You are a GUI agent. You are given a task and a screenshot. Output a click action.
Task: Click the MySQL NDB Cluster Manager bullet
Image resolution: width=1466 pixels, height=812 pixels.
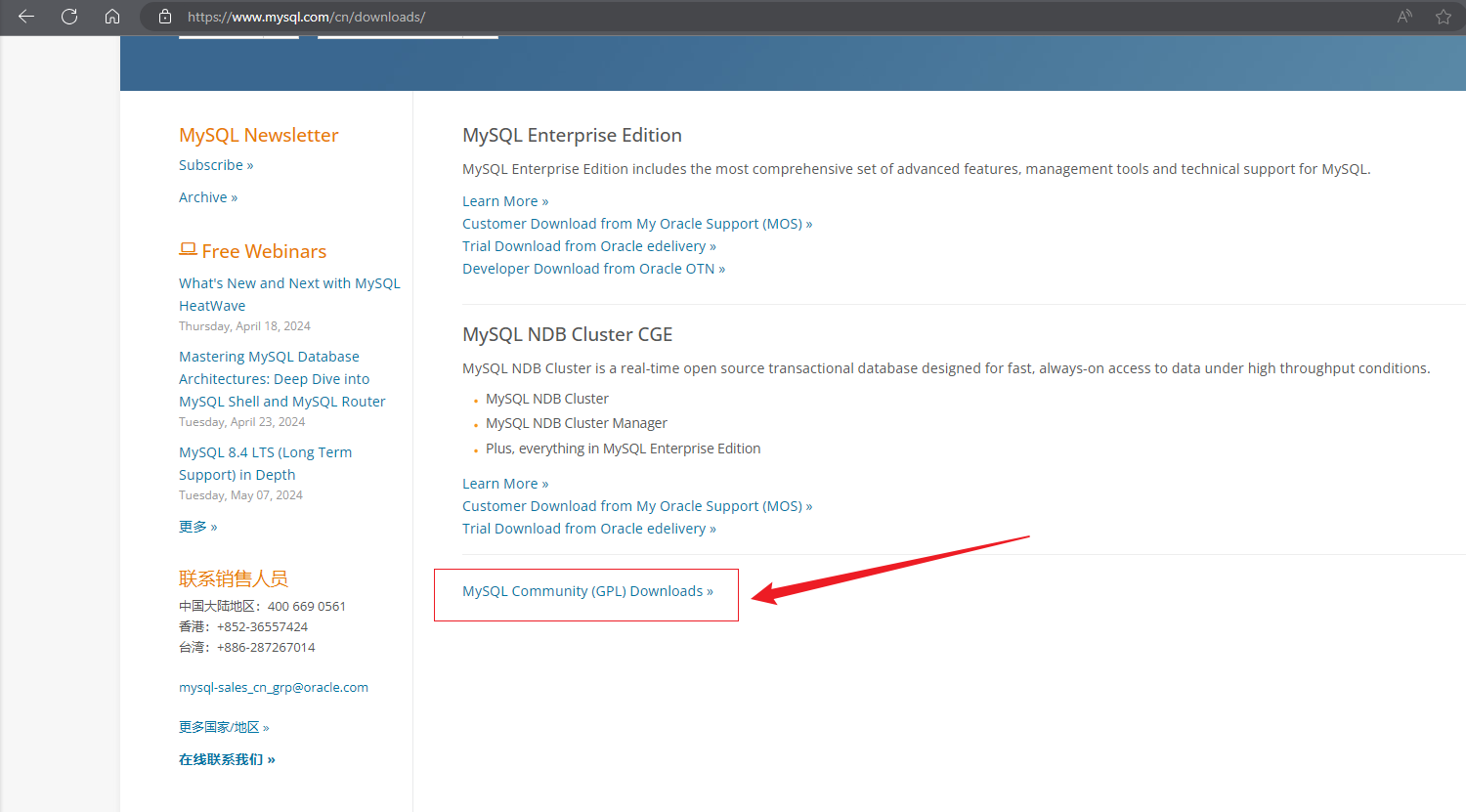[x=577, y=423]
